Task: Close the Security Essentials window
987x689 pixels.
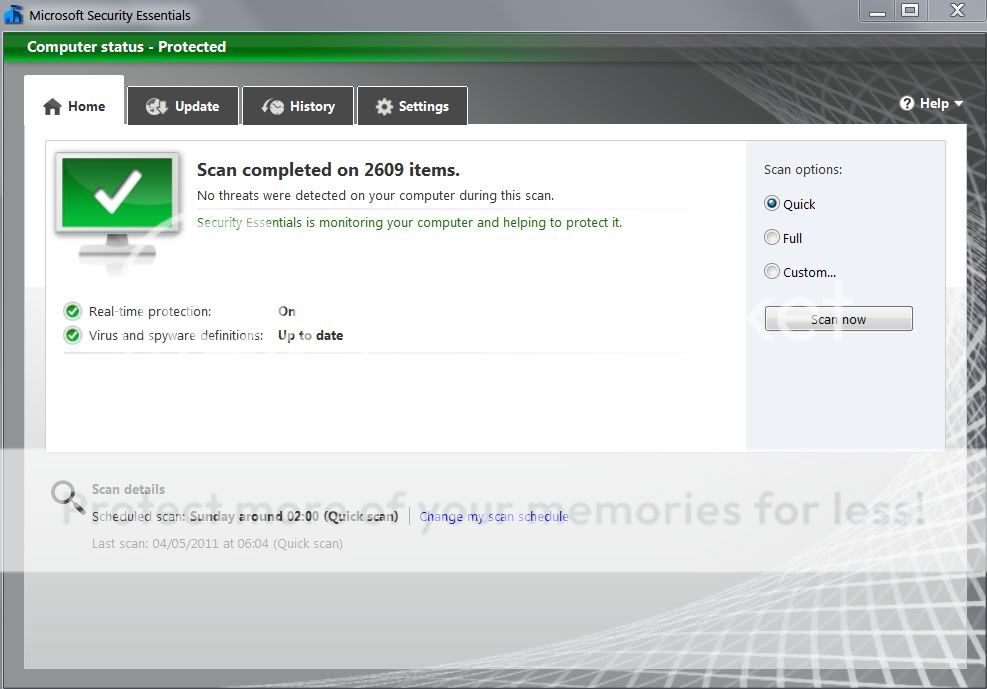Action: [x=957, y=11]
